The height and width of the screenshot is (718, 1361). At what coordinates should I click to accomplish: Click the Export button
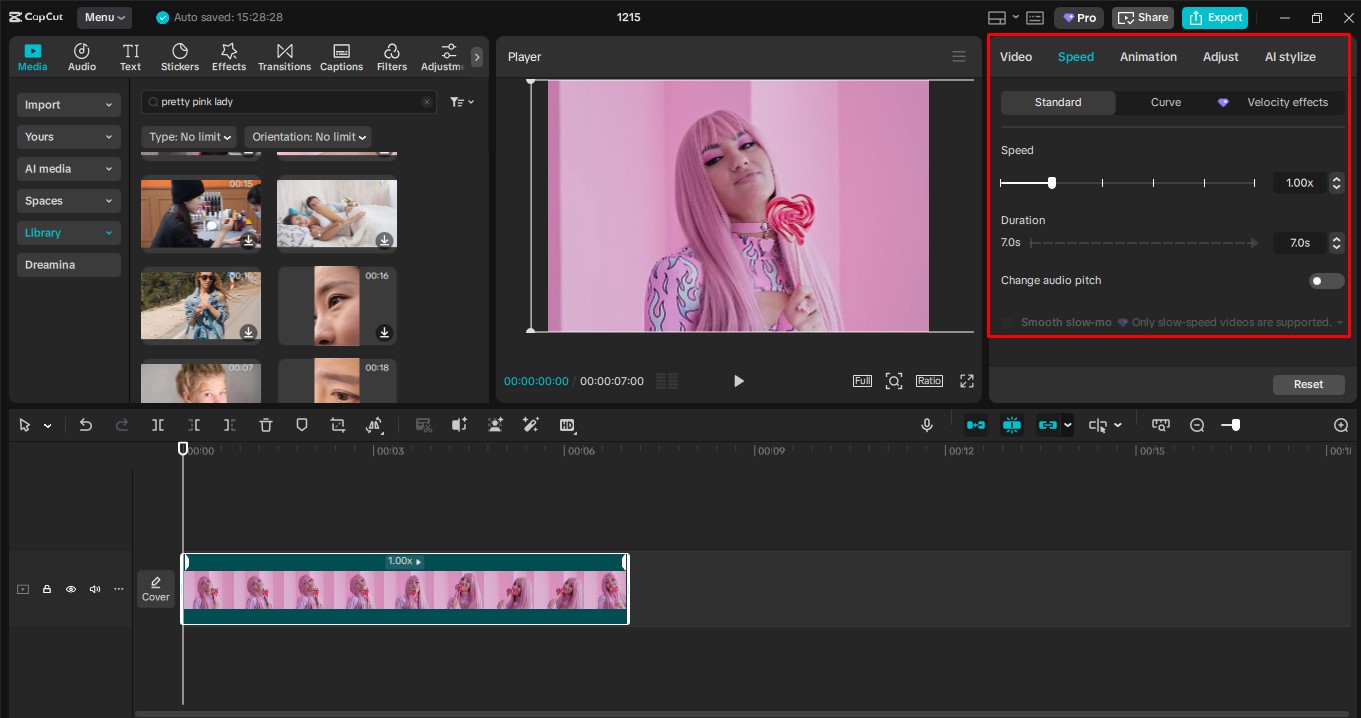pyautogui.click(x=1215, y=17)
